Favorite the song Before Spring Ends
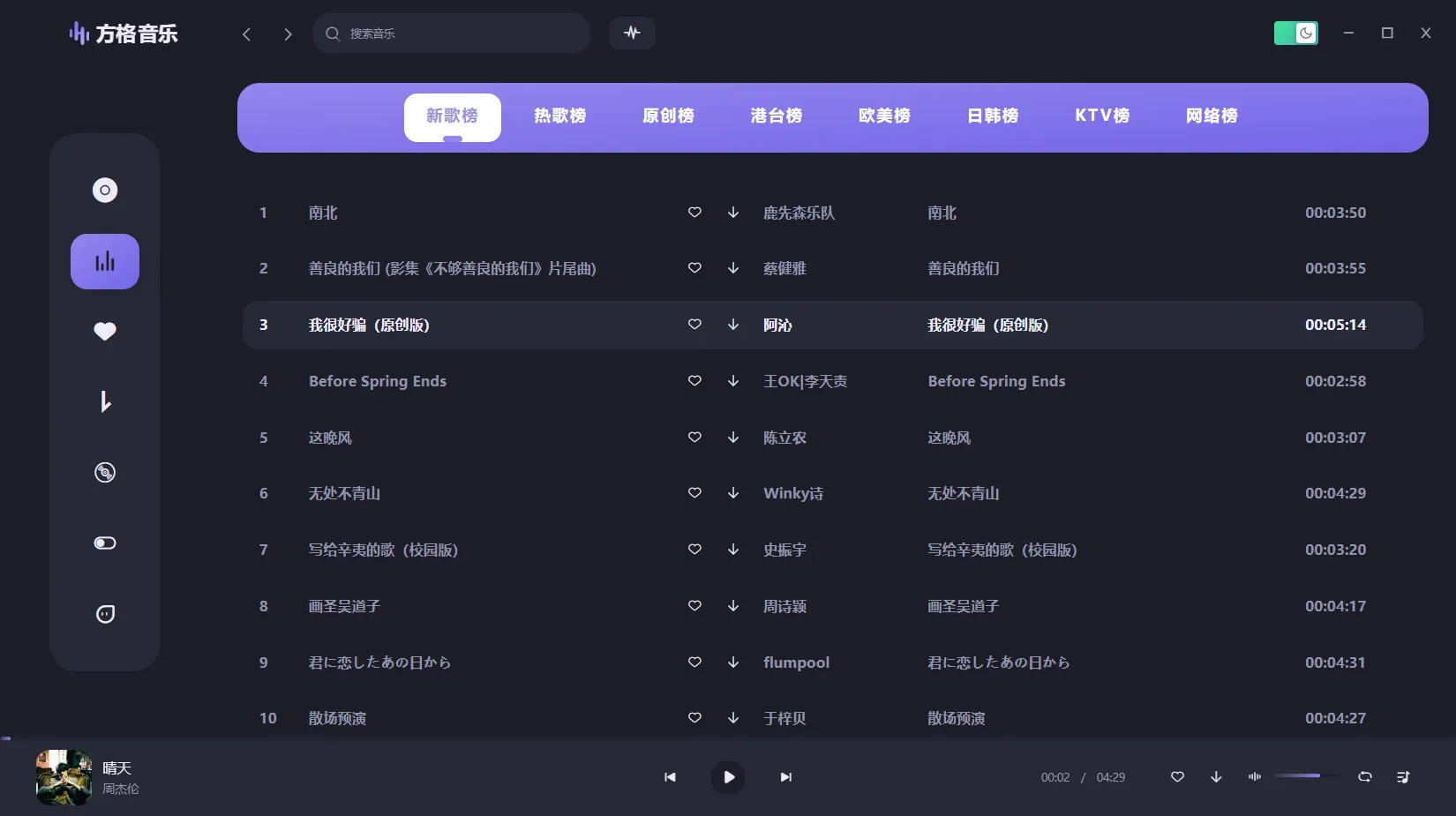This screenshot has height=816, width=1456. point(694,381)
